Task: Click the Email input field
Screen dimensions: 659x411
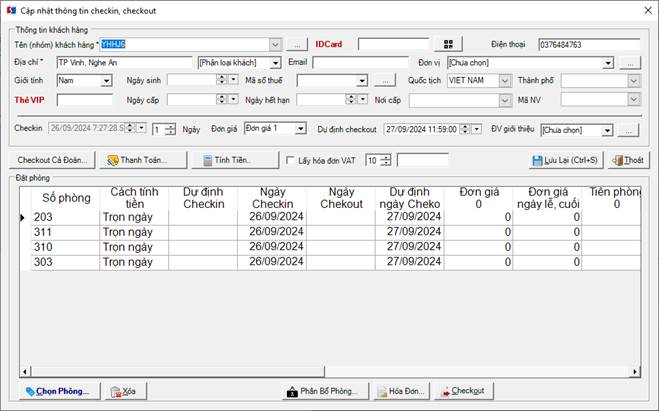Action: [x=360, y=63]
